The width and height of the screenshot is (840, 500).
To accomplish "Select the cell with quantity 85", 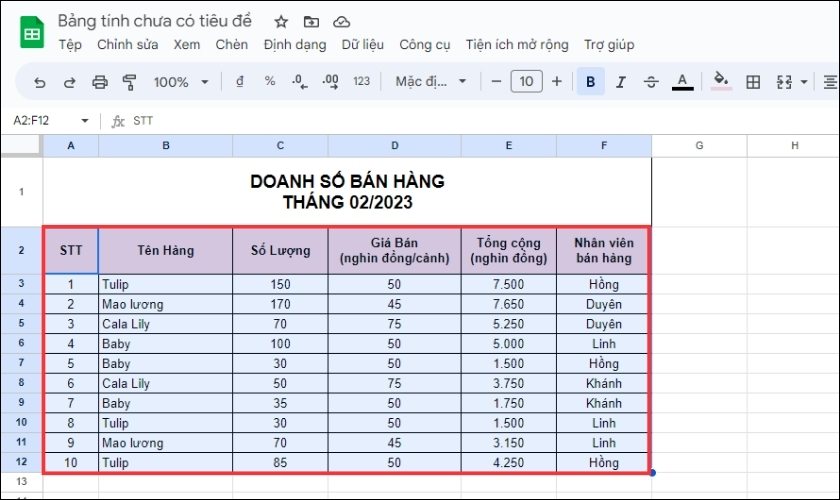I will [x=280, y=462].
